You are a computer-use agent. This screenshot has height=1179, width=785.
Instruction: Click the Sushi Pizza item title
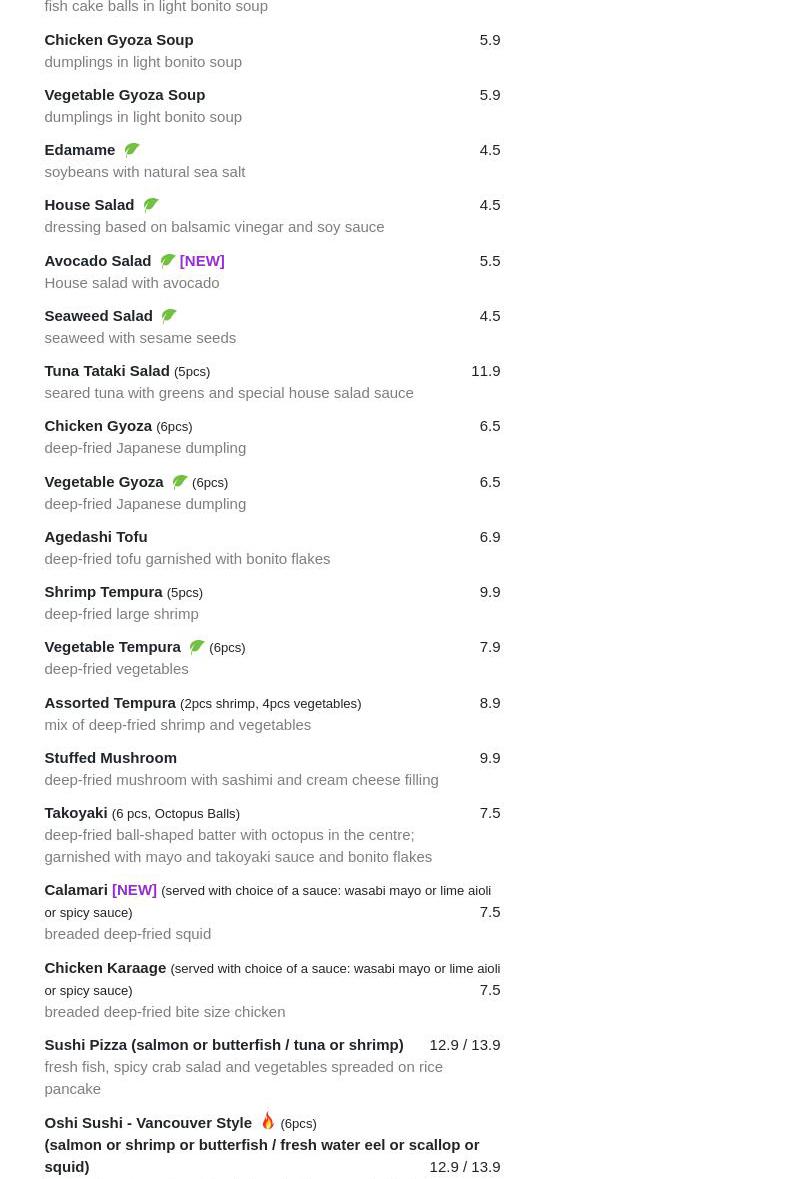click(x=224, y=1045)
